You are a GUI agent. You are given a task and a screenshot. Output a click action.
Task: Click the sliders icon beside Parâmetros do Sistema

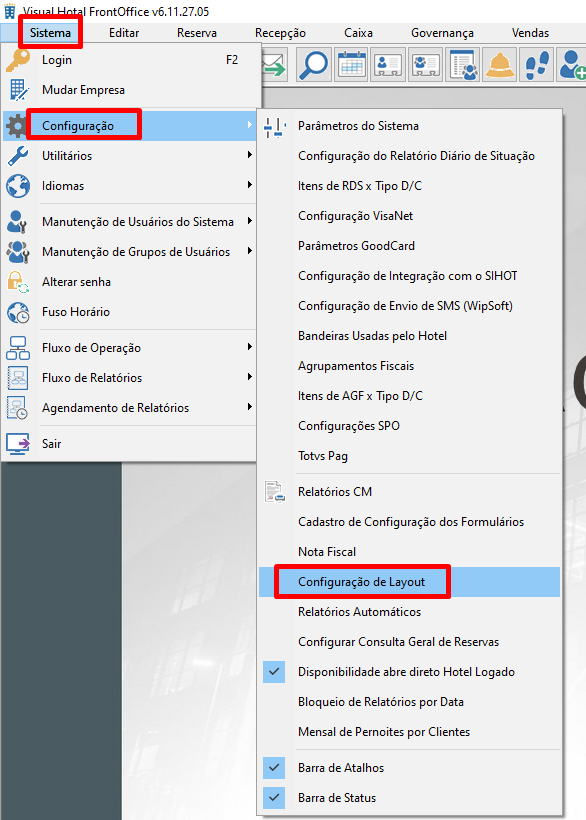pos(274,127)
